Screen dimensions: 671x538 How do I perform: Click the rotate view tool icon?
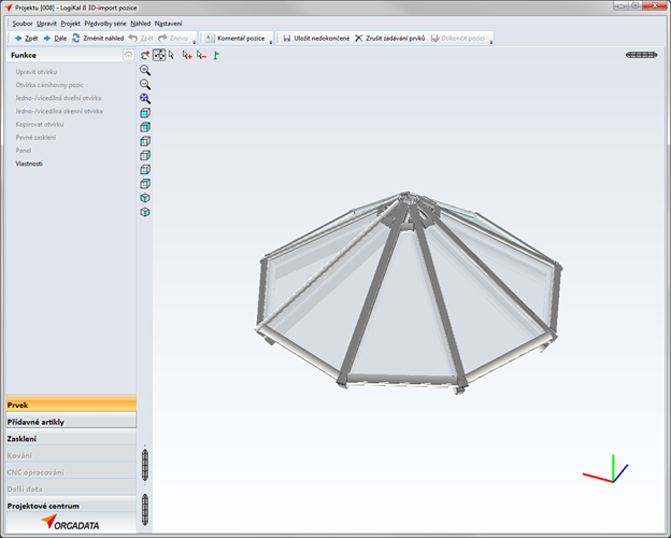point(145,55)
